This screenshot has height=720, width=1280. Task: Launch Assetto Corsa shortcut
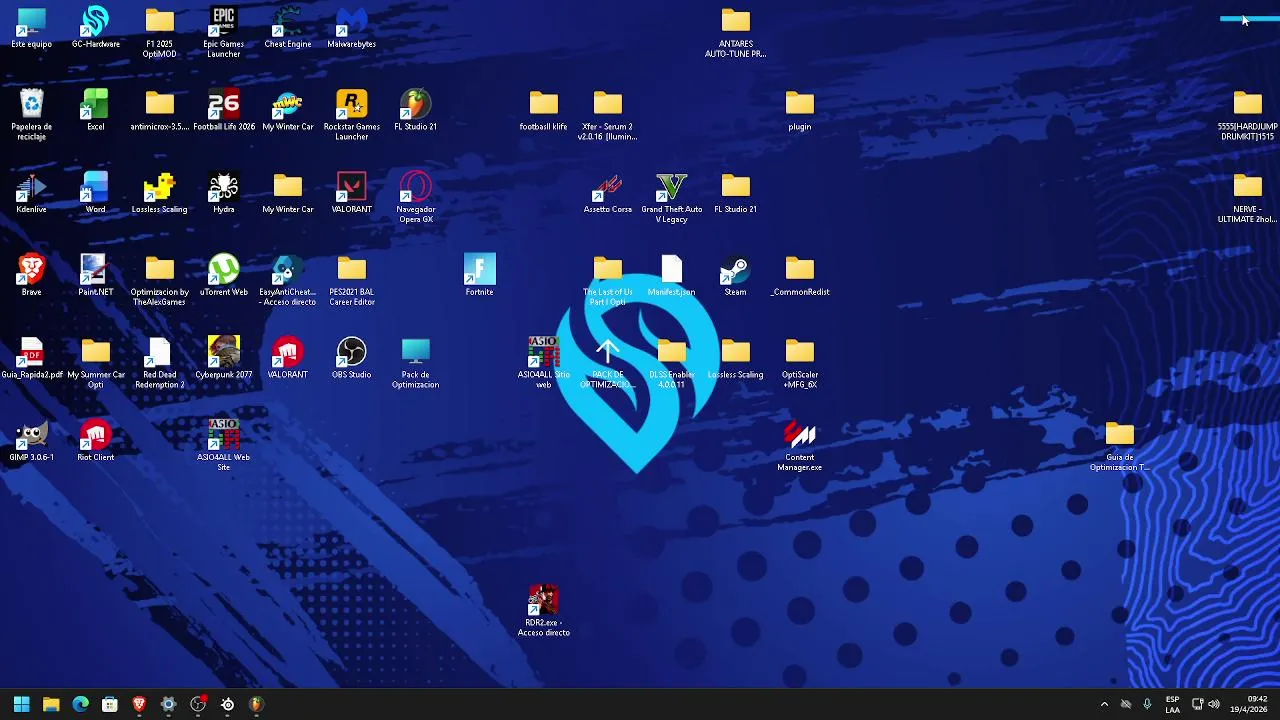[607, 193]
